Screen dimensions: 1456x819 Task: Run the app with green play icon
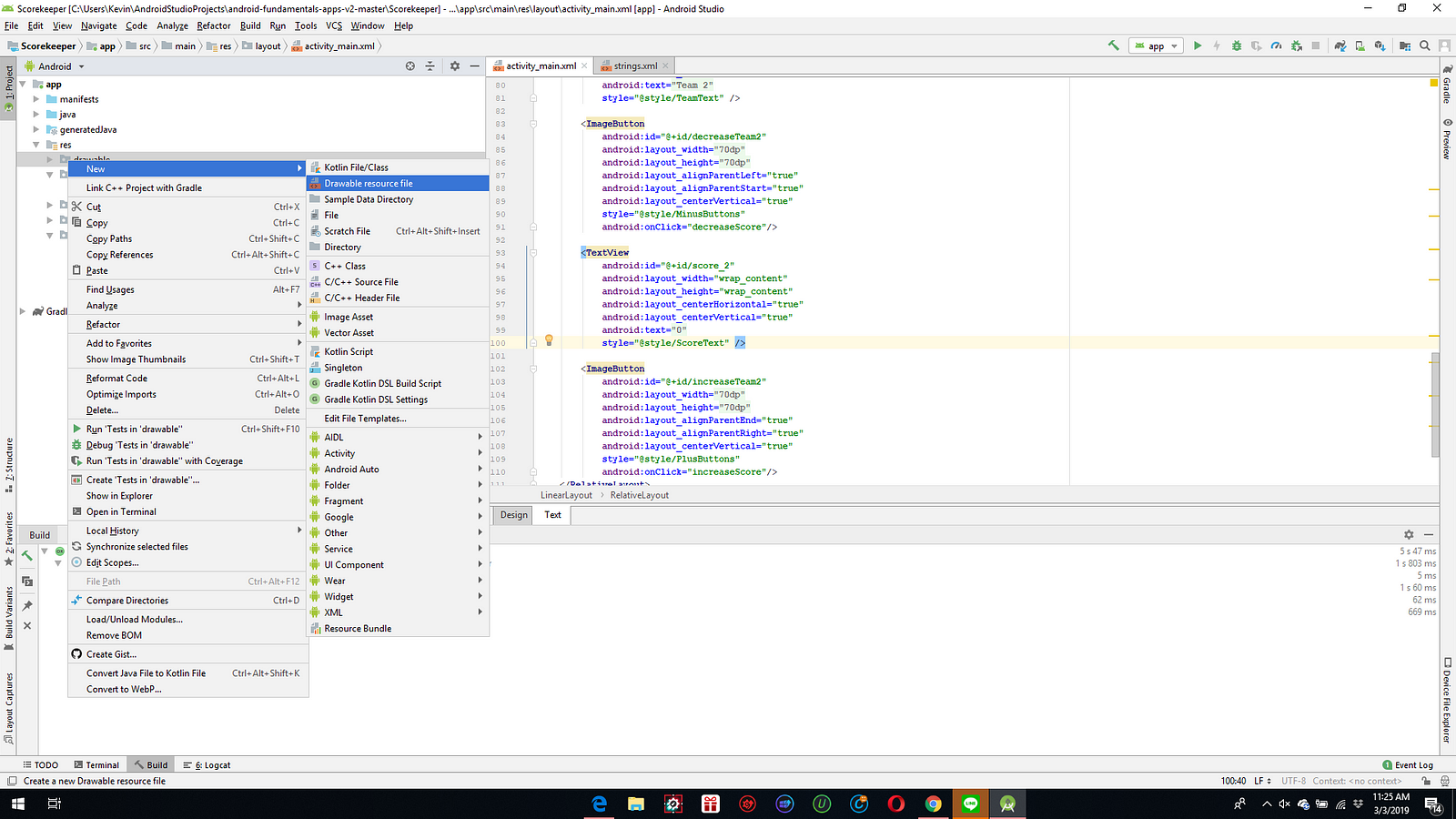pyautogui.click(x=1198, y=45)
